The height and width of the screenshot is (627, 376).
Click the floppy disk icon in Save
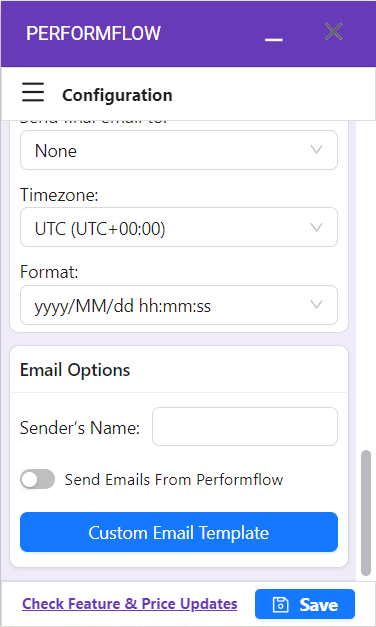pyautogui.click(x=280, y=605)
